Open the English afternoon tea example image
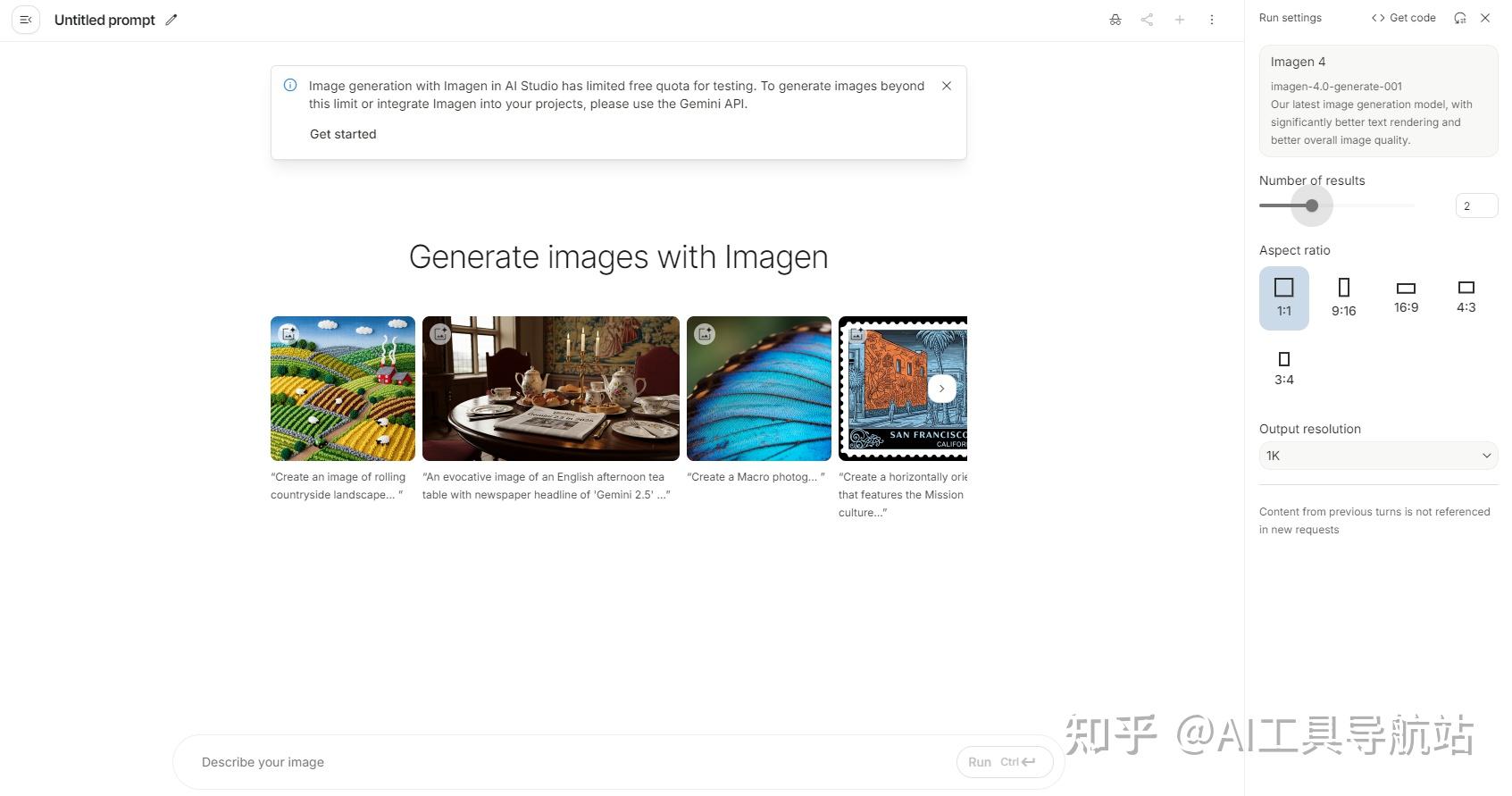The image size is (1512, 796). pyautogui.click(x=551, y=389)
